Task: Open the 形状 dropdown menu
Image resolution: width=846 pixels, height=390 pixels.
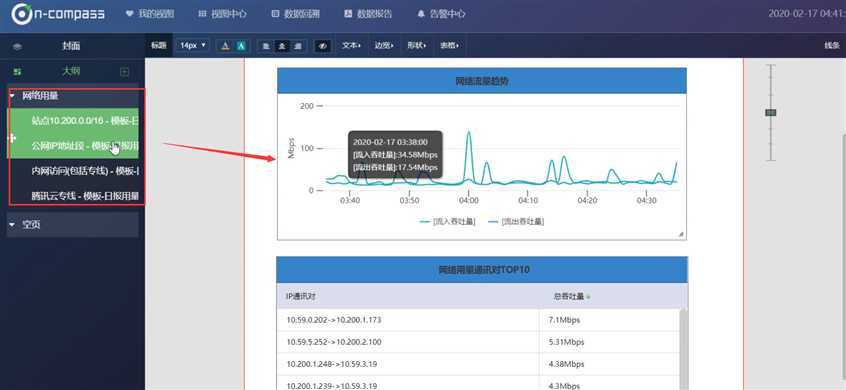Action: (x=416, y=46)
